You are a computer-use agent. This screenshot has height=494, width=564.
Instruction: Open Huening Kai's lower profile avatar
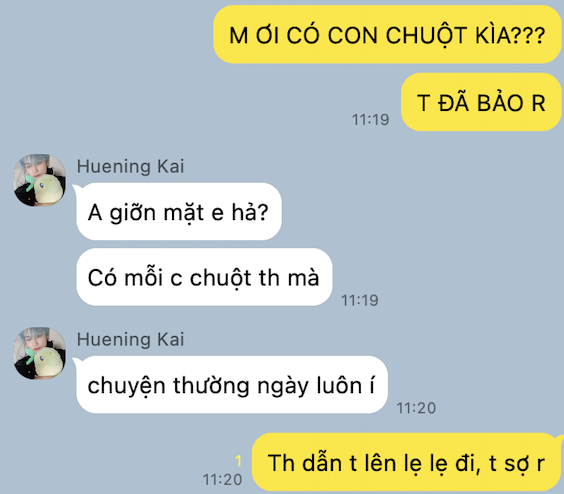40,353
